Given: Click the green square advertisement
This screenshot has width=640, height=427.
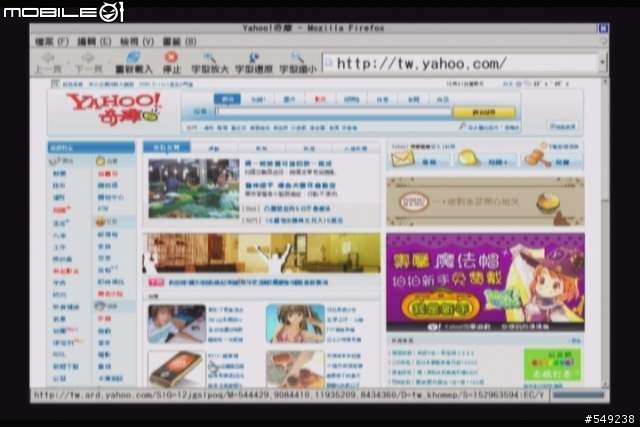Looking at the screenshot, I should click(x=552, y=364).
